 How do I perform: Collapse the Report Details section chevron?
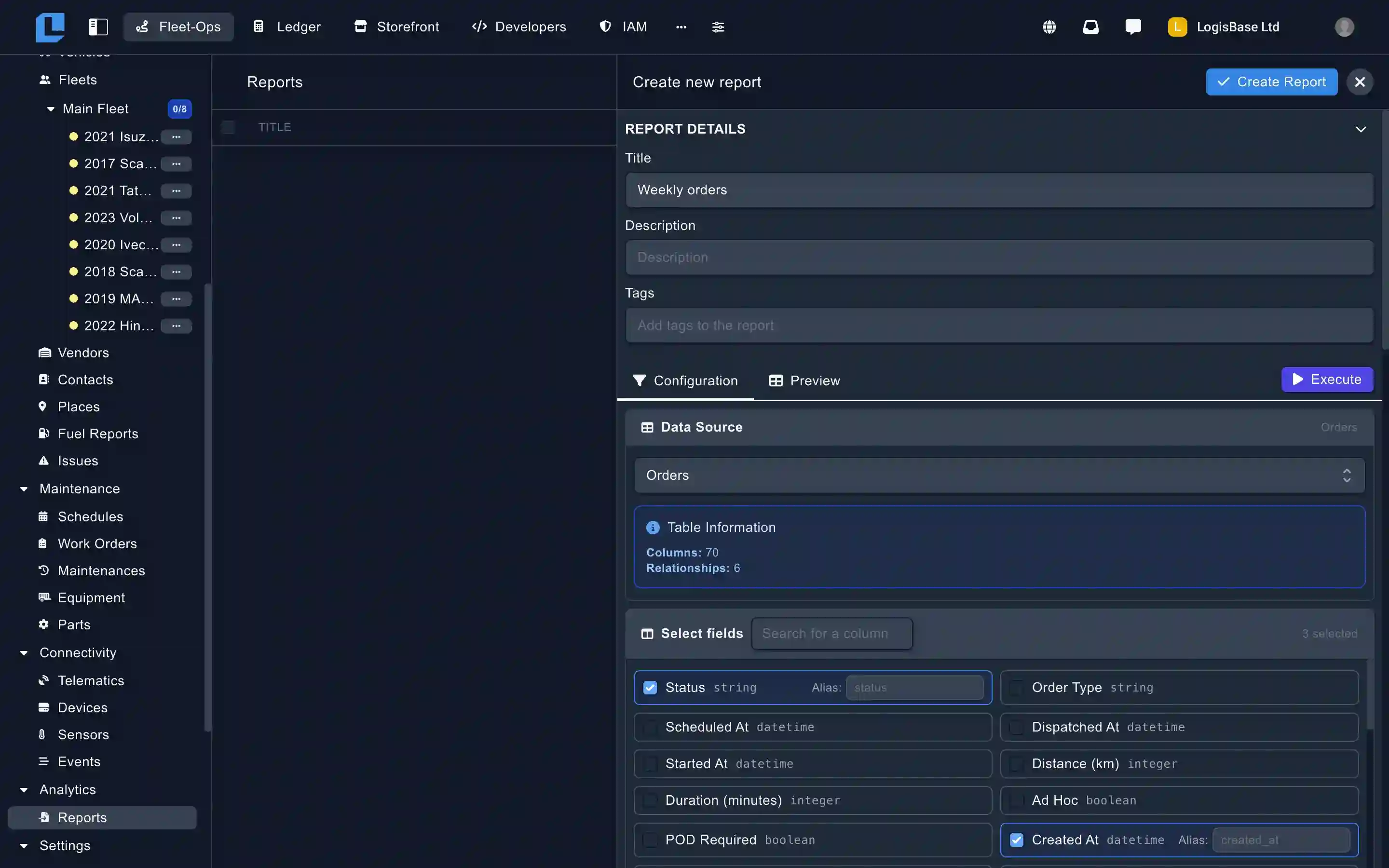pos(1360,129)
